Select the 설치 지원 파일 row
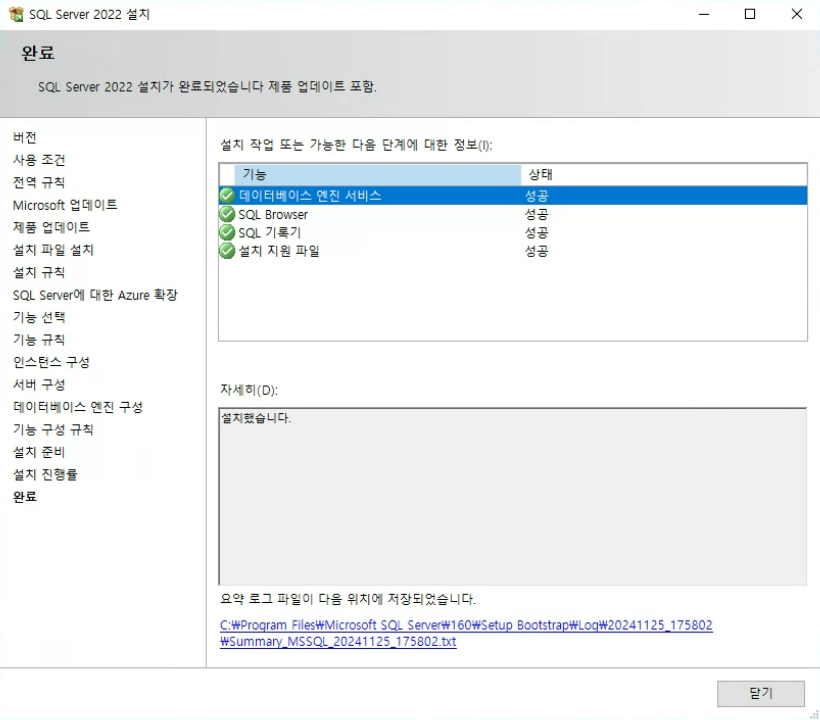 (513, 250)
